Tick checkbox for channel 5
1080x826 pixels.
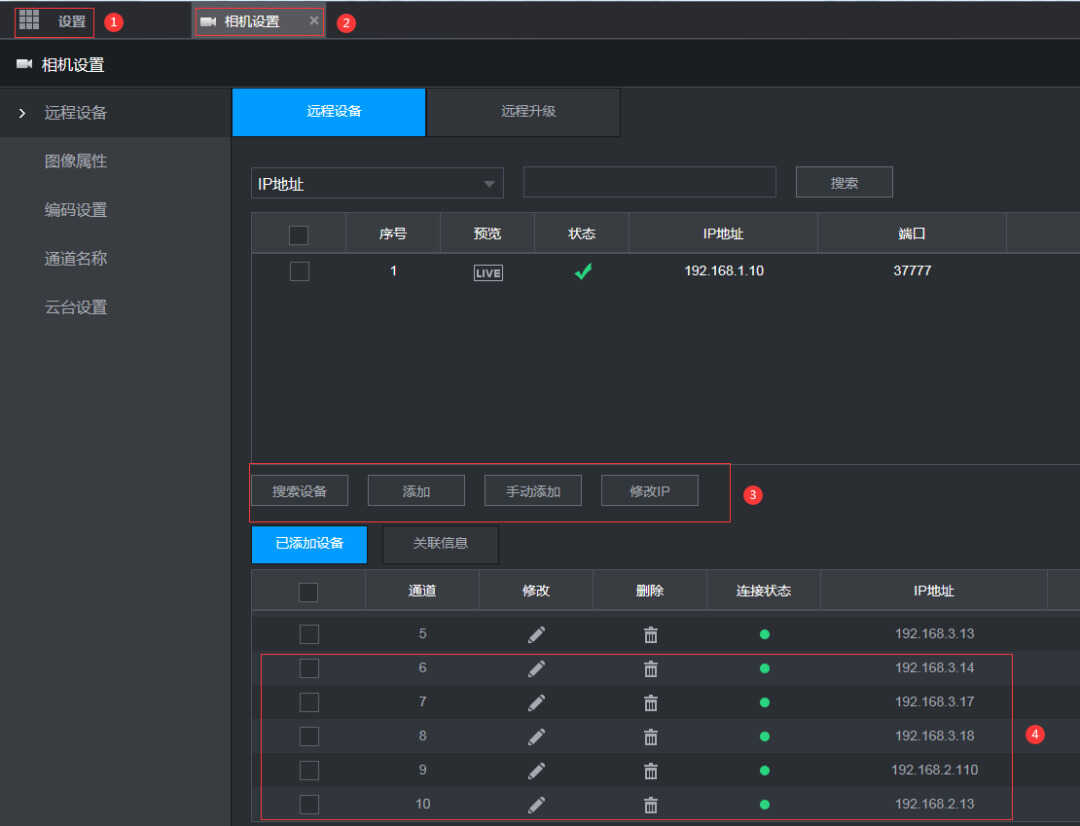tap(309, 634)
